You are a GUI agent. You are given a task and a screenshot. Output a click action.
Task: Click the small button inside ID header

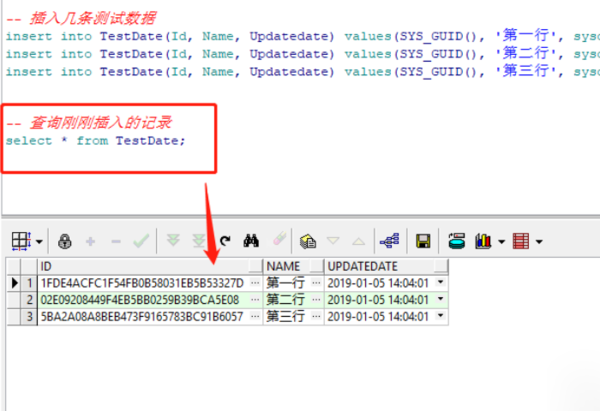click(255, 265)
